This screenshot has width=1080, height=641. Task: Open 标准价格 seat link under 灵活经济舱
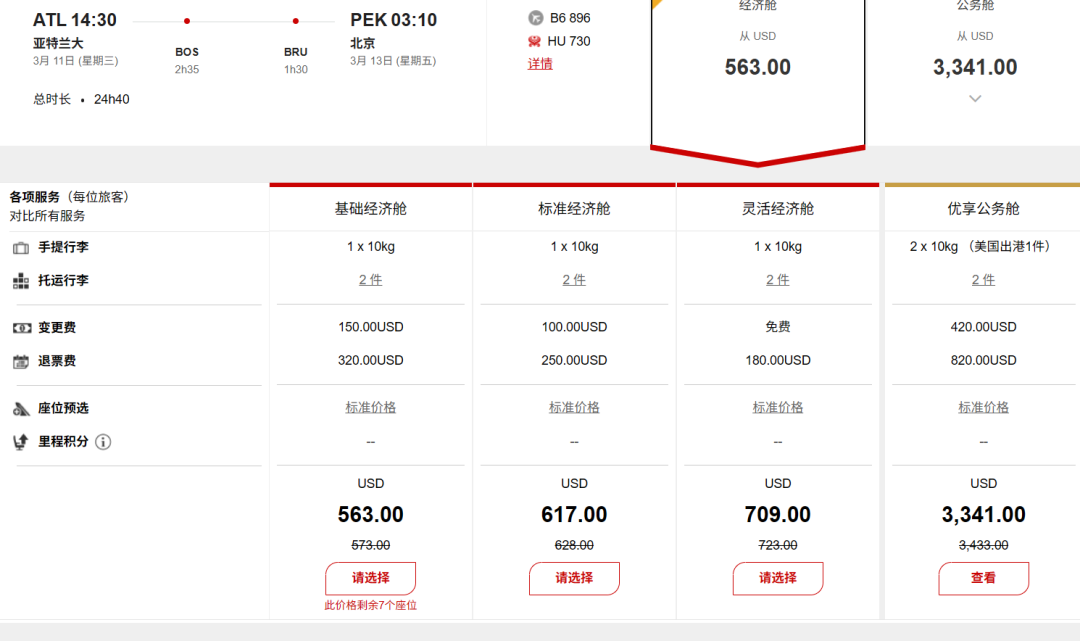(x=777, y=408)
